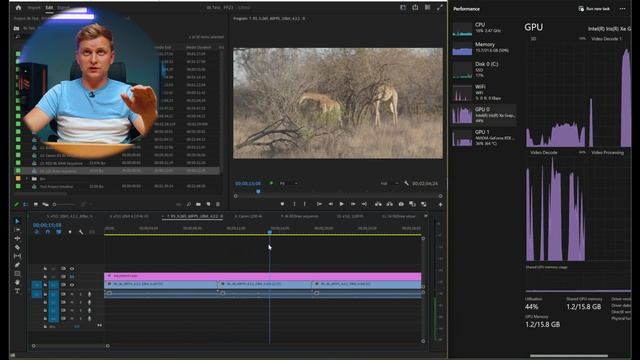The height and width of the screenshot is (360, 640).
Task: Open Task Manager three-dots more menu
Action: click(x=622, y=9)
